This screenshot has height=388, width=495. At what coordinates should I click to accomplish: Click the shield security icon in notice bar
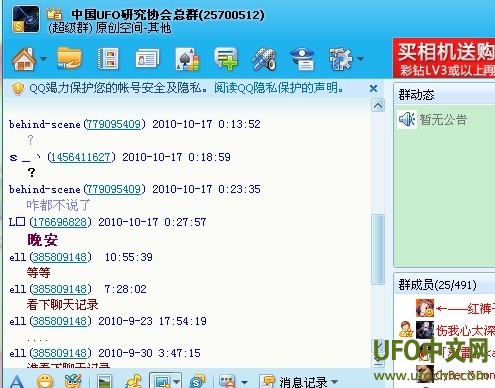pos(18,88)
